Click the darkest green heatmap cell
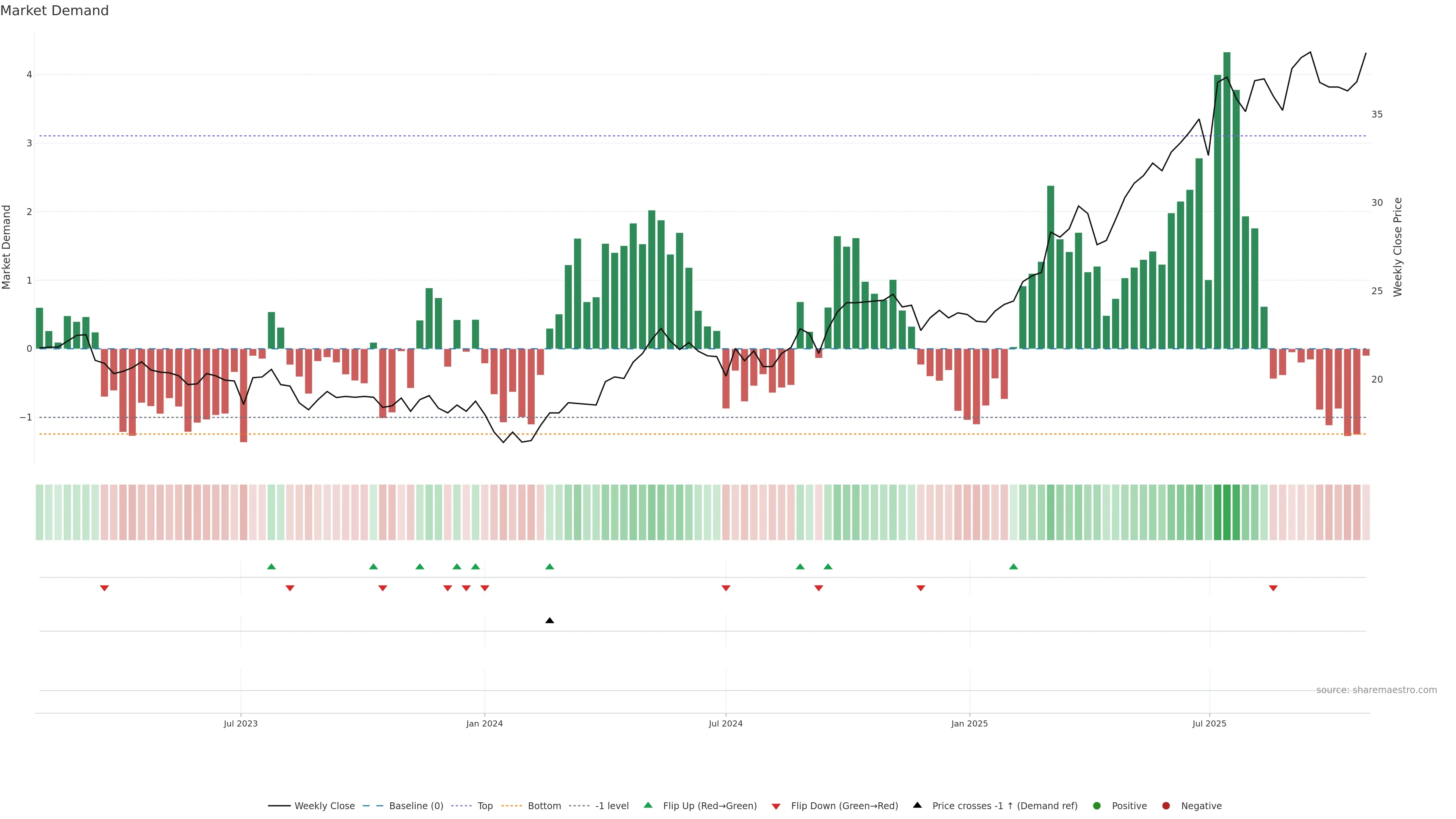This screenshot has height=819, width=1456. pos(1227,512)
